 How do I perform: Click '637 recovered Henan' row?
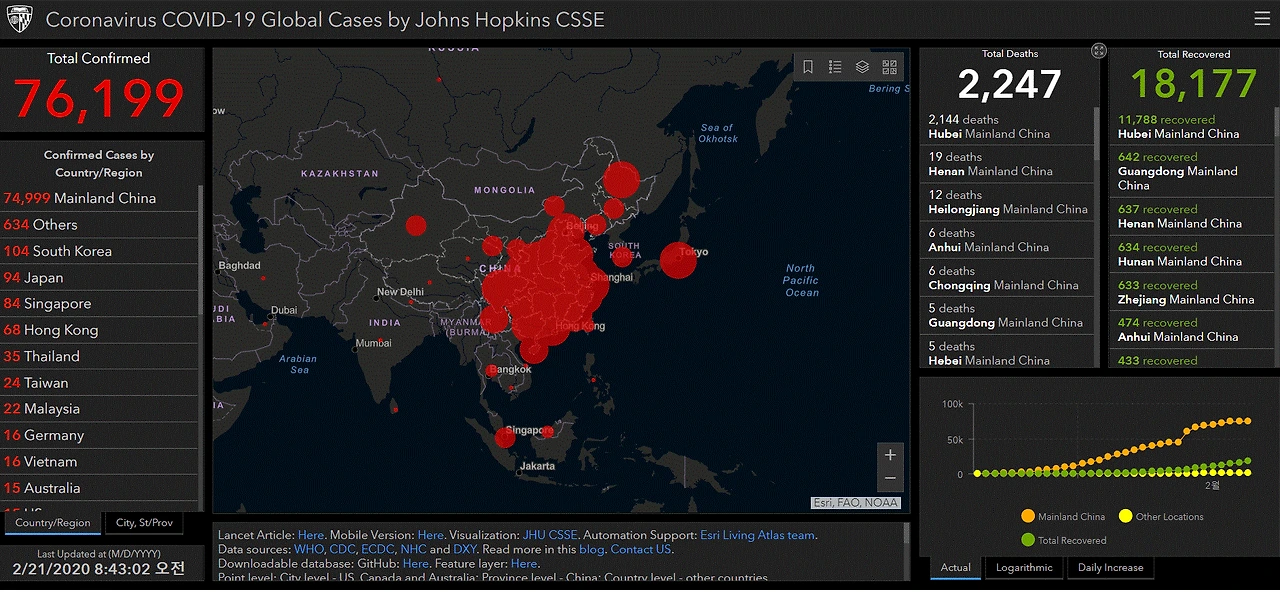[x=1190, y=217]
